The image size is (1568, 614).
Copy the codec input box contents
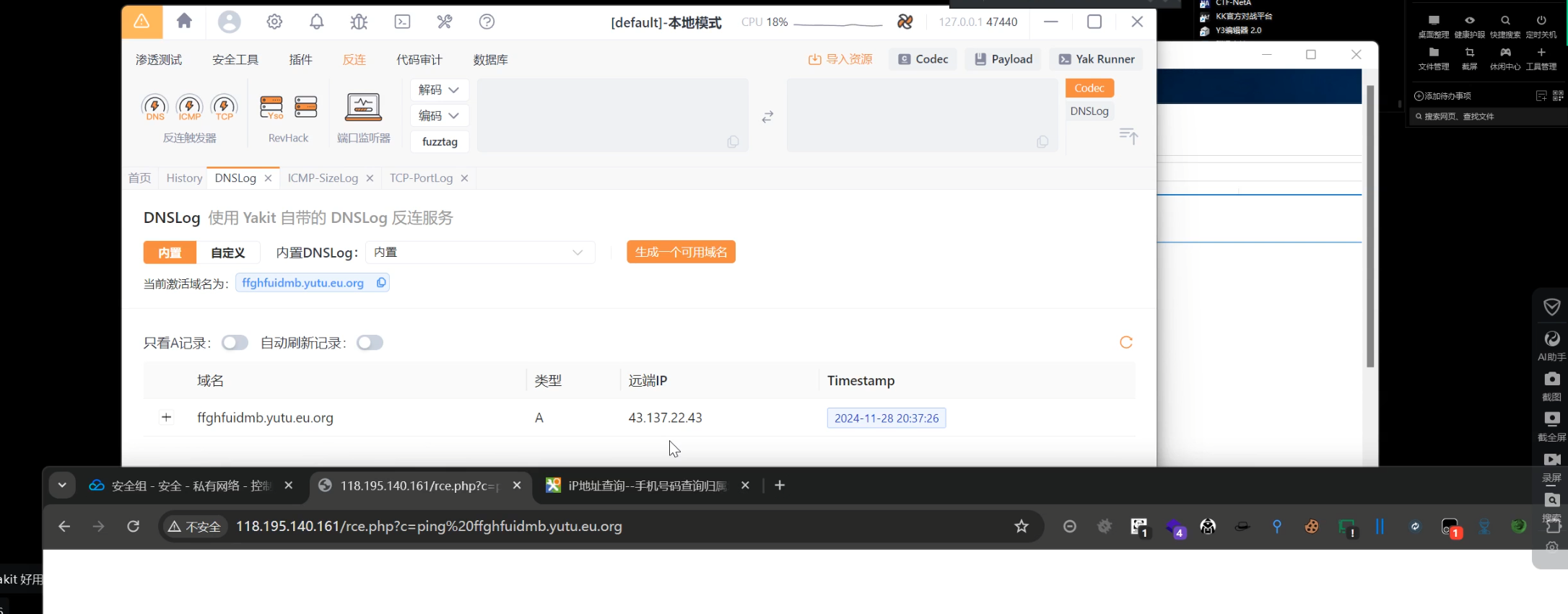click(733, 141)
